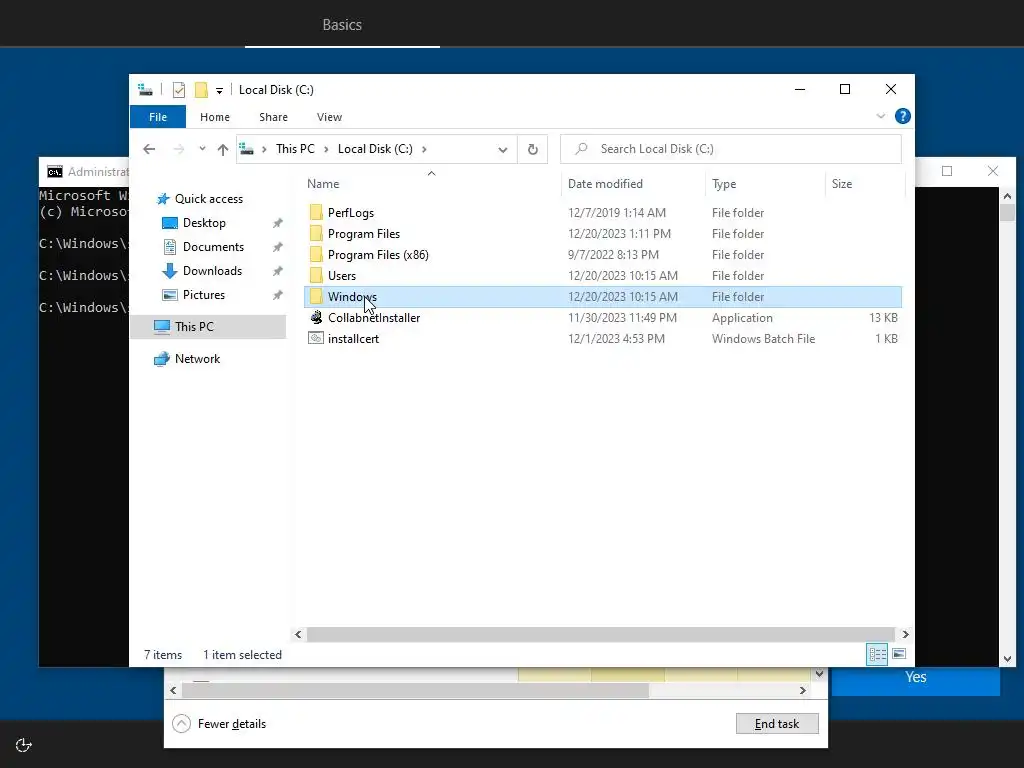Switch to Details view layout icon

point(877,654)
